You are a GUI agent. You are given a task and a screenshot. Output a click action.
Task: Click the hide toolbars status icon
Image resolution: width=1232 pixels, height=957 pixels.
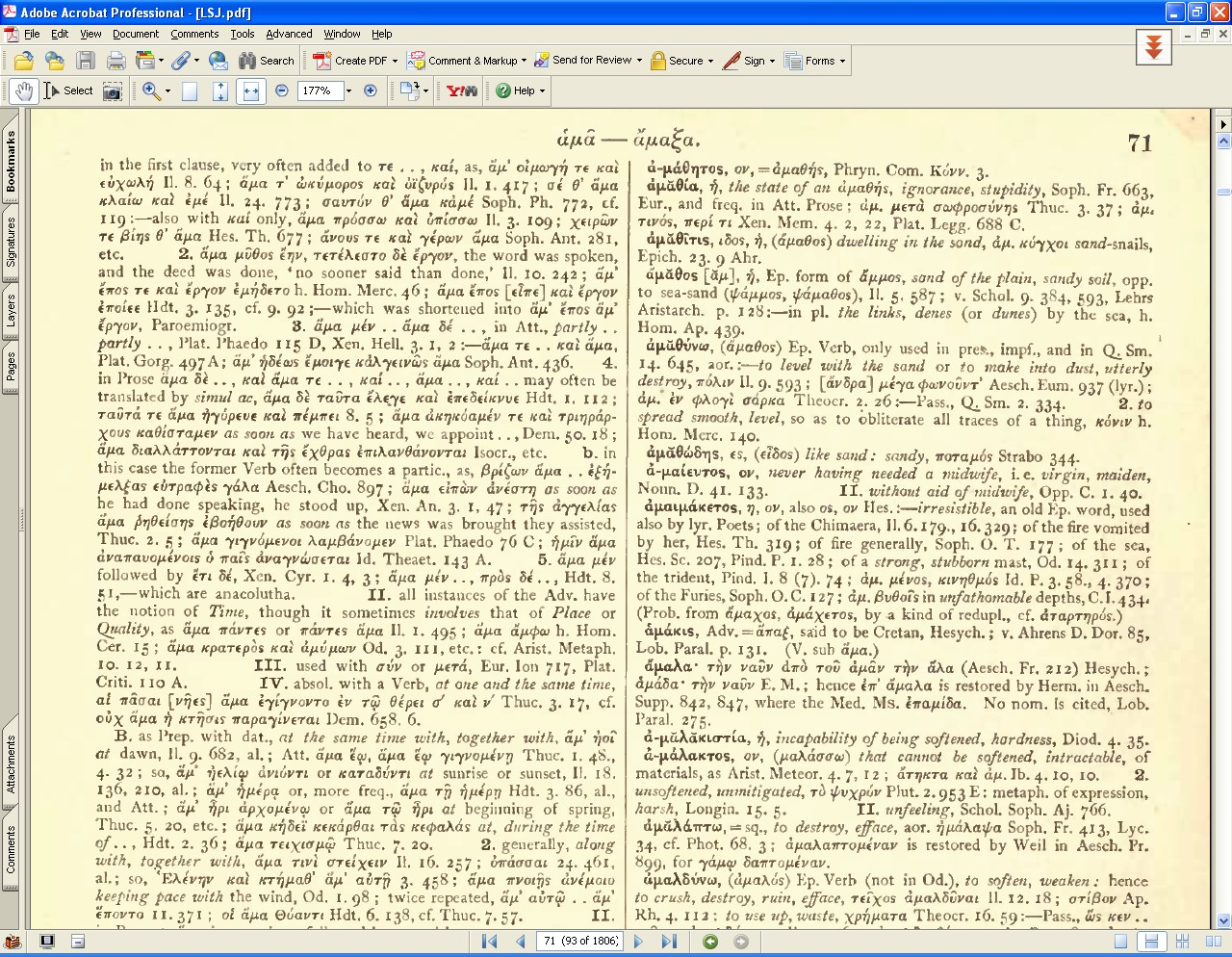78,942
